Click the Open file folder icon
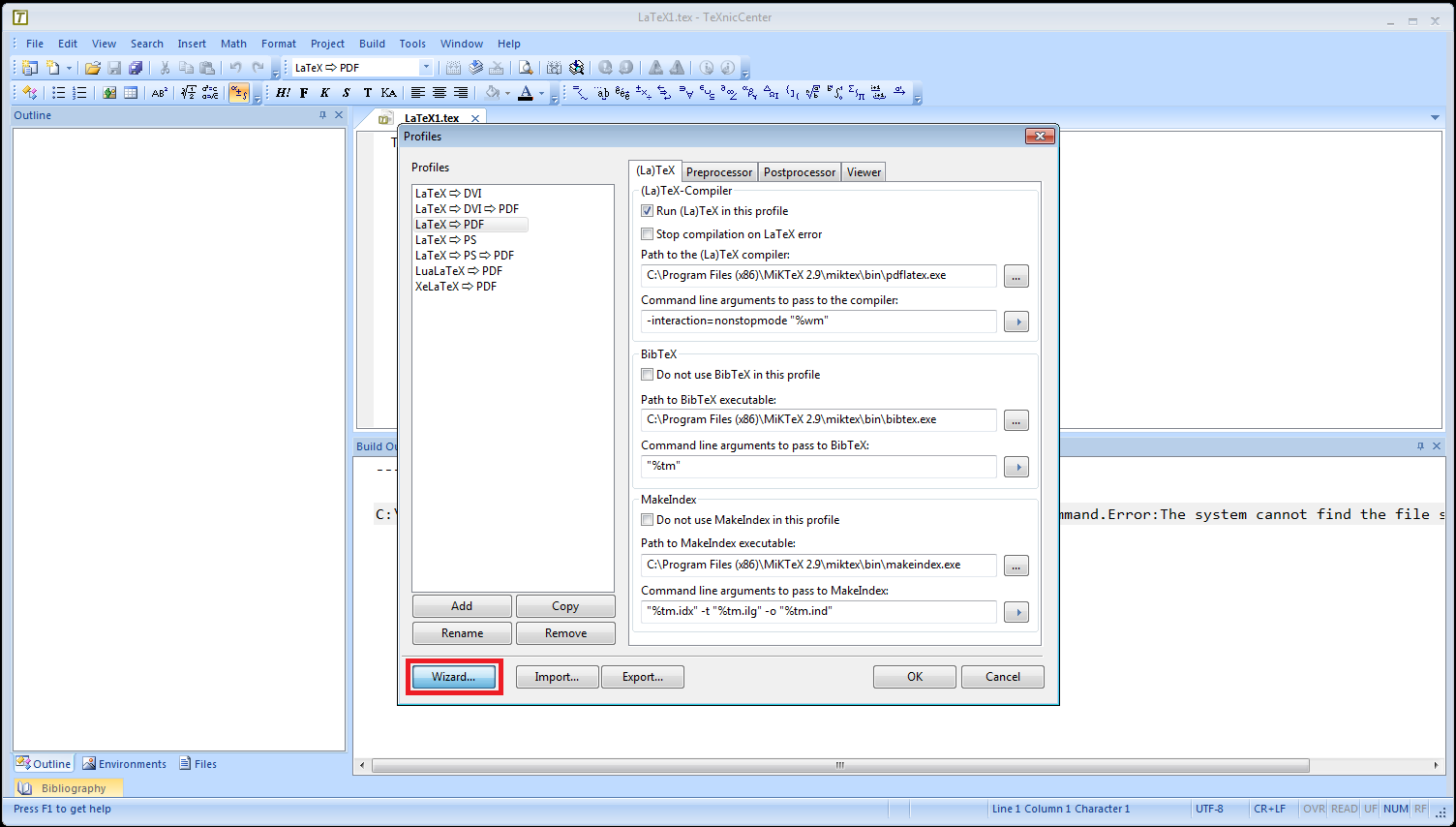Screen dimensions: 1456x827 point(92,68)
